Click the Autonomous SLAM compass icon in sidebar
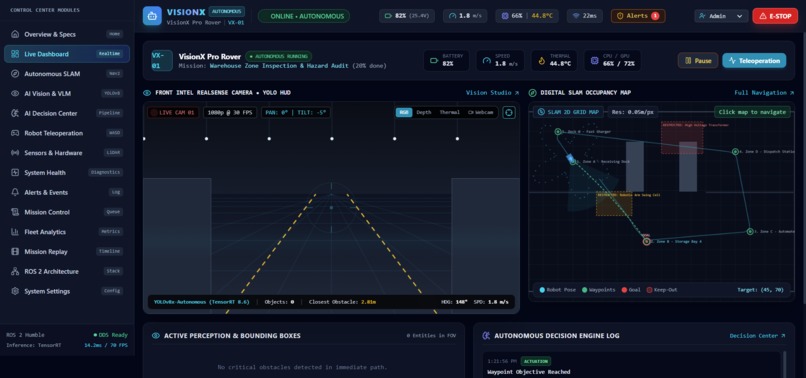Screen dimensions: 806x378 [14, 74]
